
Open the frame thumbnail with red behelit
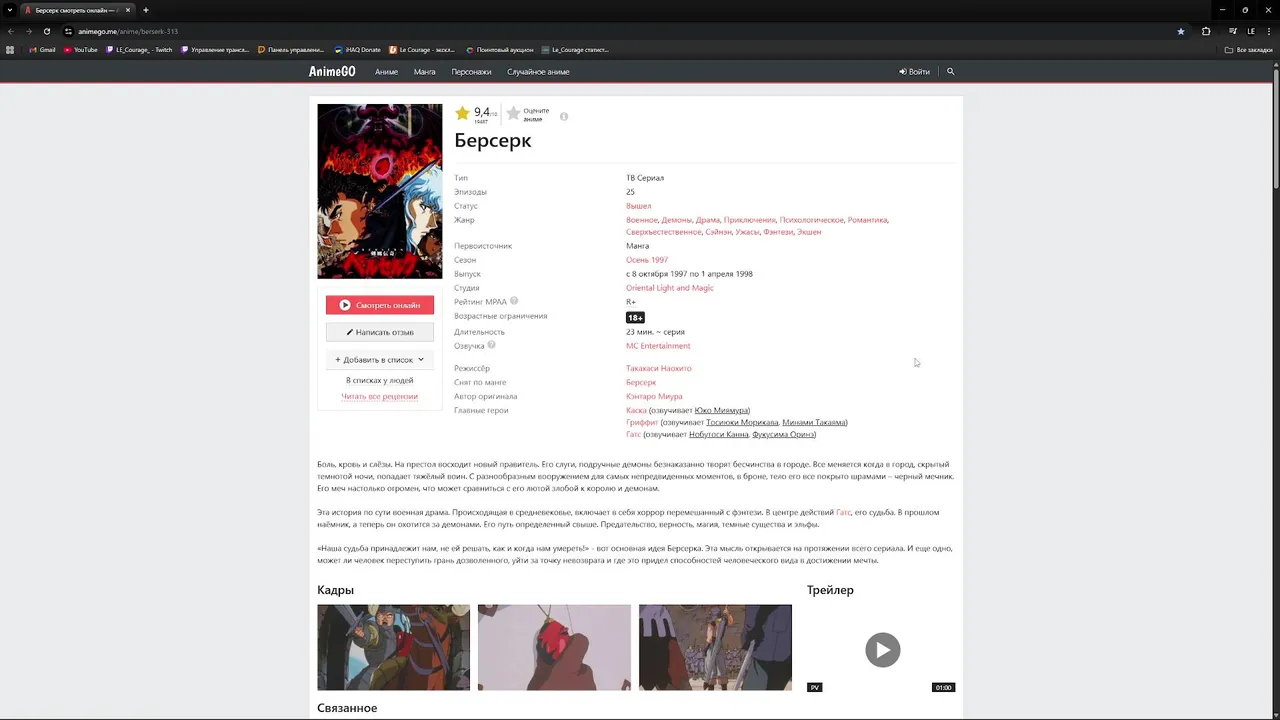pos(554,647)
